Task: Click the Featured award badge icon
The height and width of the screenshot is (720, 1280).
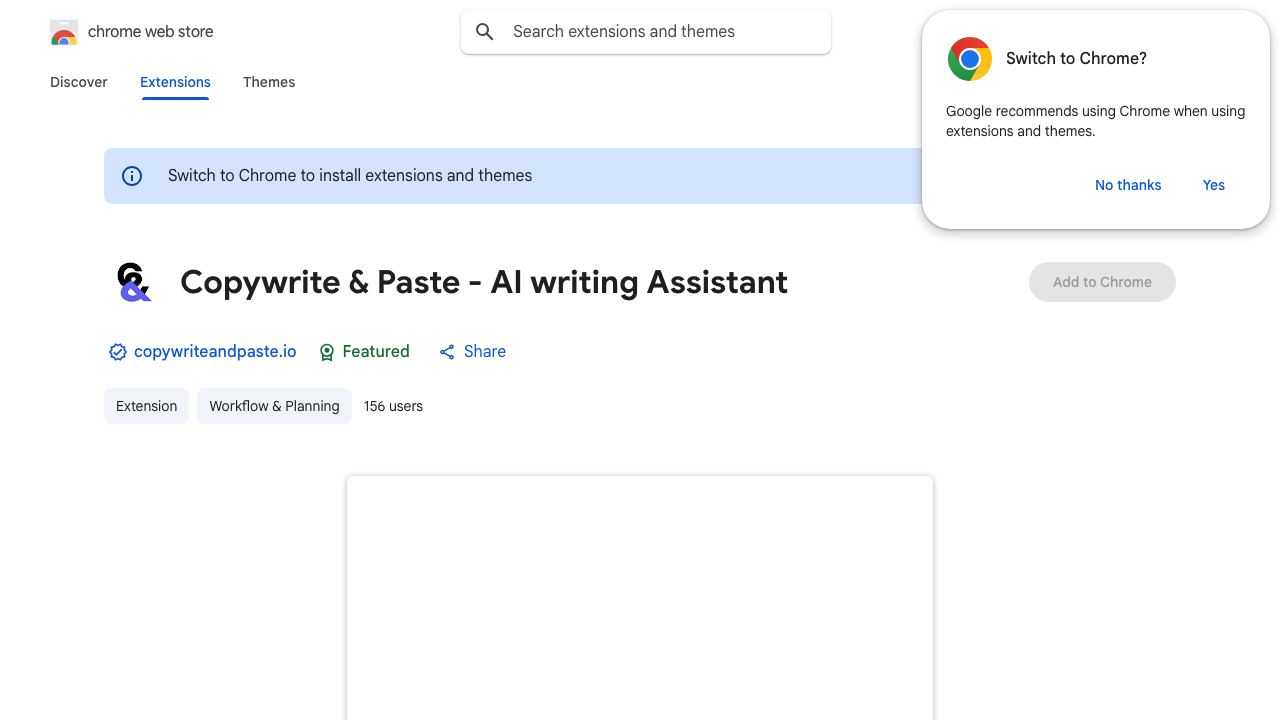Action: pos(327,352)
